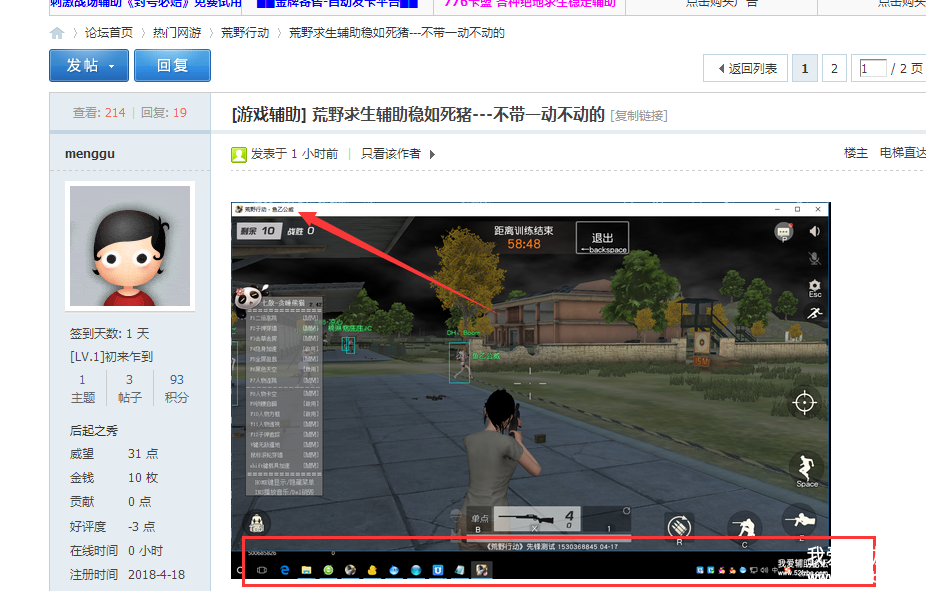Click 退出 button in the game screenshot
926x591 pixels.
coord(602,238)
